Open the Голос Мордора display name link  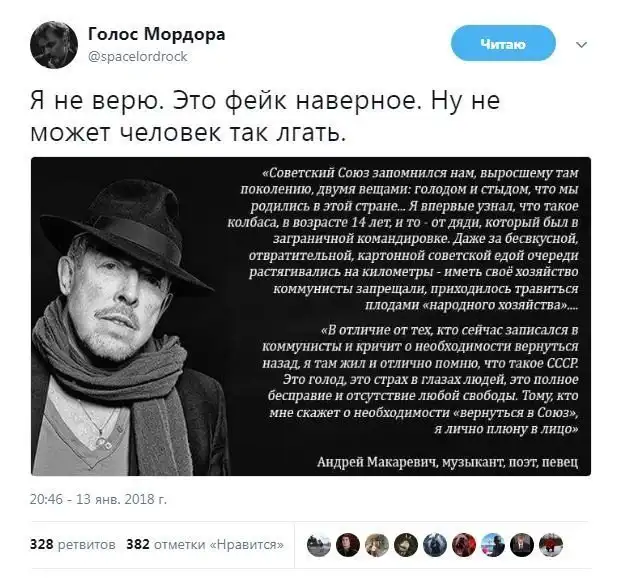pos(156,34)
